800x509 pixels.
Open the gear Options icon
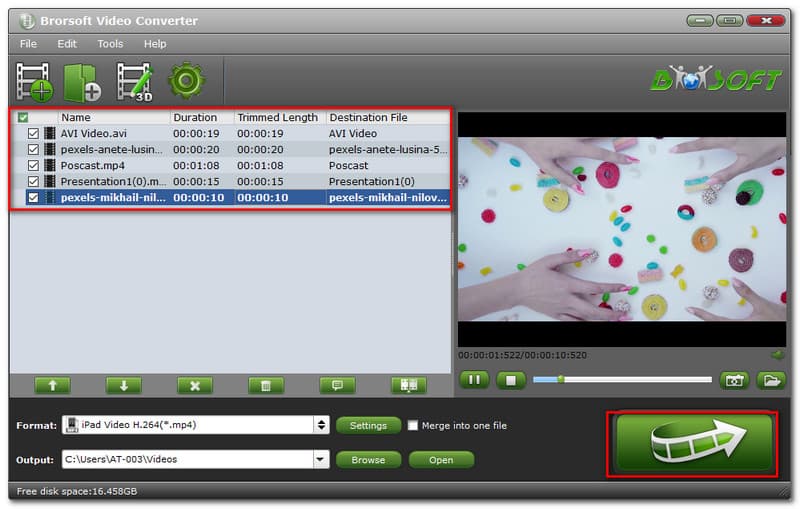pyautogui.click(x=186, y=81)
